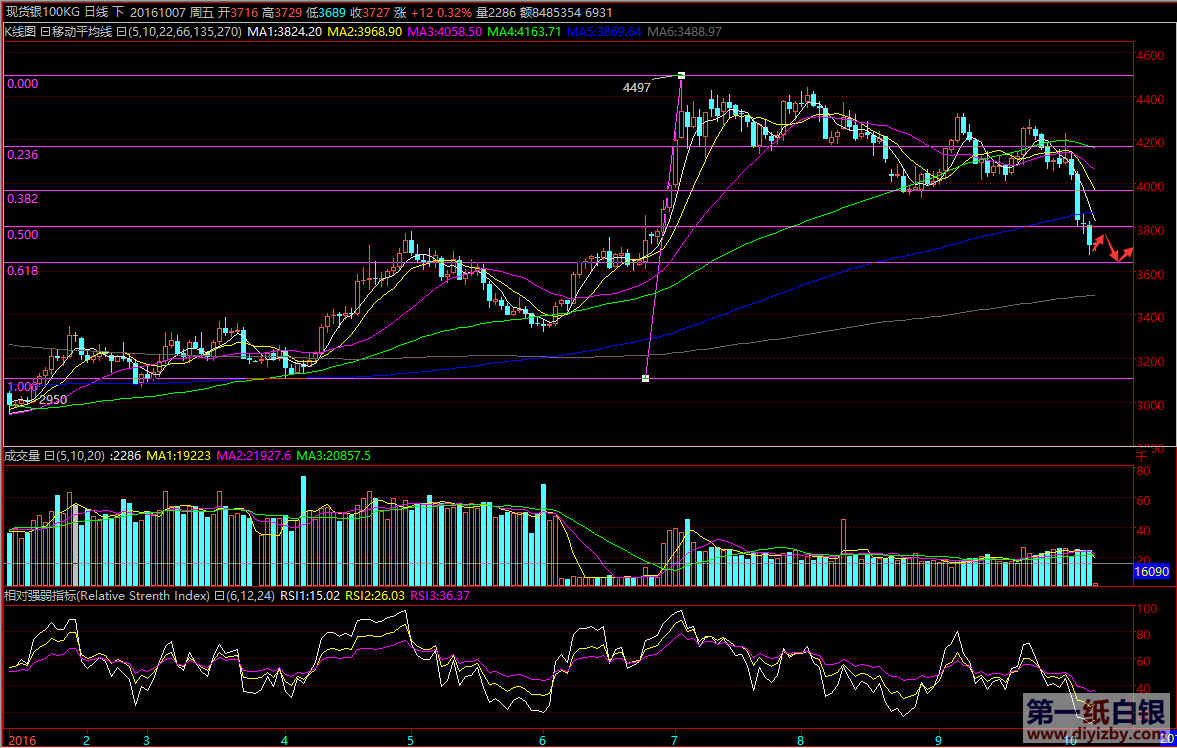Jump to month 7 on the time axis
The image size is (1177, 748).
(675, 740)
